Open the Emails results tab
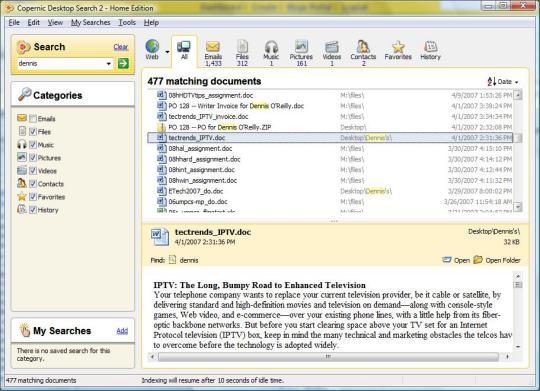 pyautogui.click(x=213, y=53)
